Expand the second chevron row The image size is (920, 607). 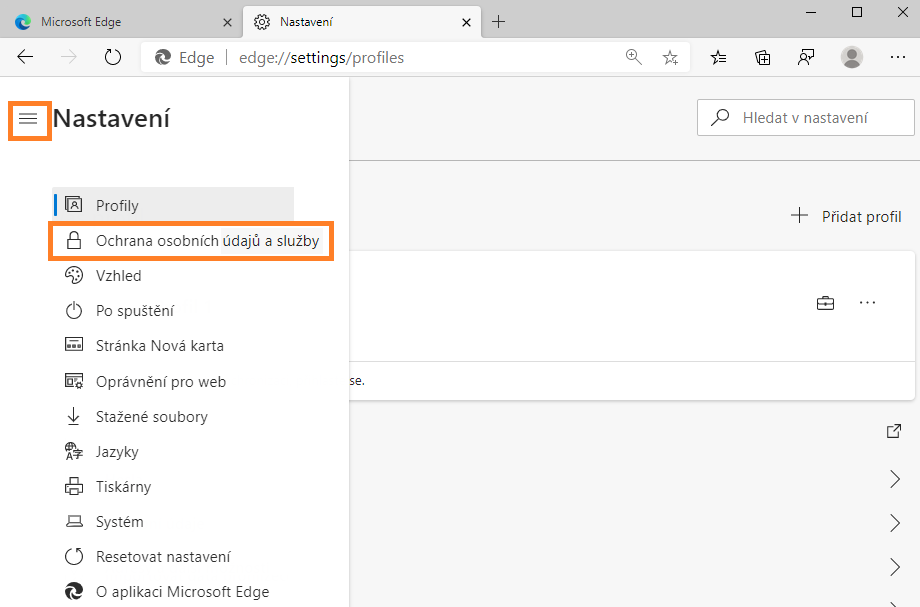tap(895, 523)
